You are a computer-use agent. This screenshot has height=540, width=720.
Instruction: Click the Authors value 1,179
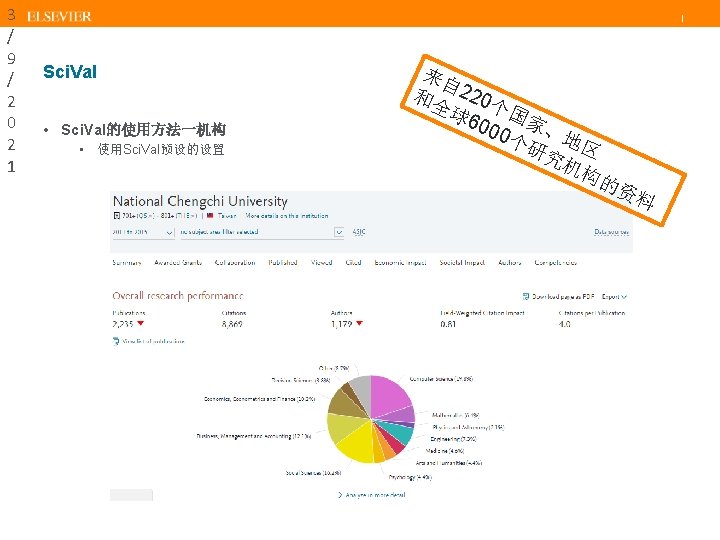342,324
